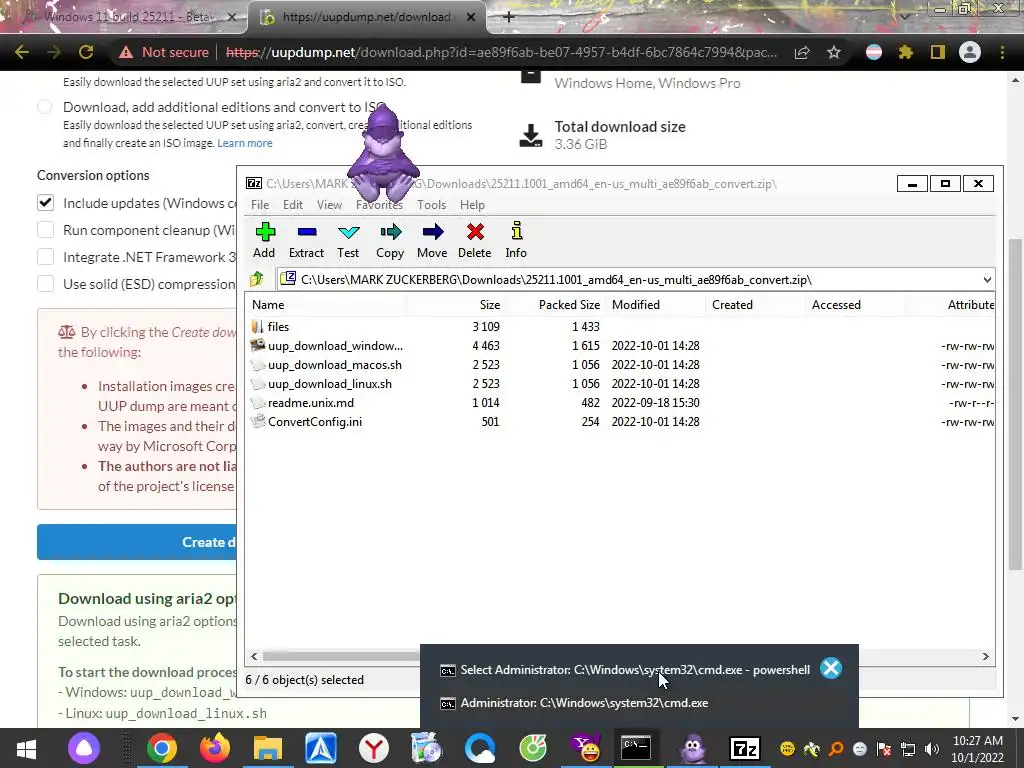The height and width of the screenshot is (768, 1024).
Task: Click the URL address bar
Action: click(502, 52)
